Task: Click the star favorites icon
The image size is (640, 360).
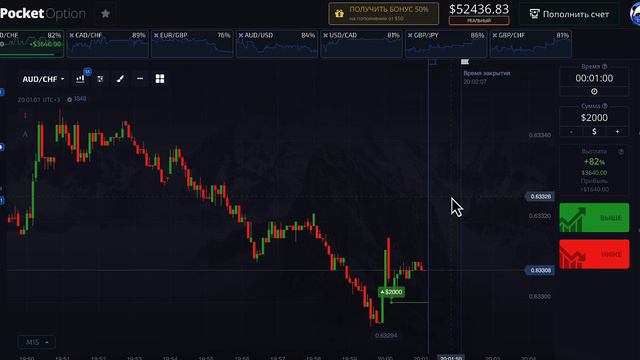Action: coord(105,14)
